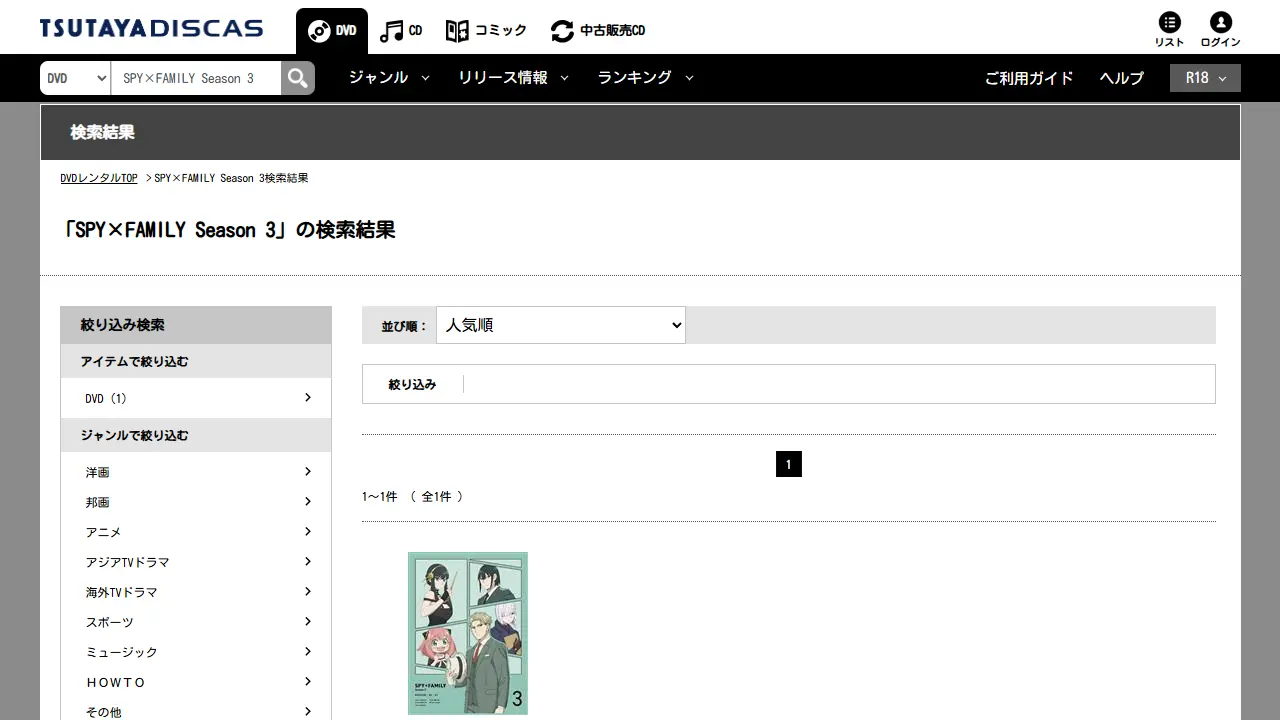Open the 人気順 sort order dropdown

(560, 325)
